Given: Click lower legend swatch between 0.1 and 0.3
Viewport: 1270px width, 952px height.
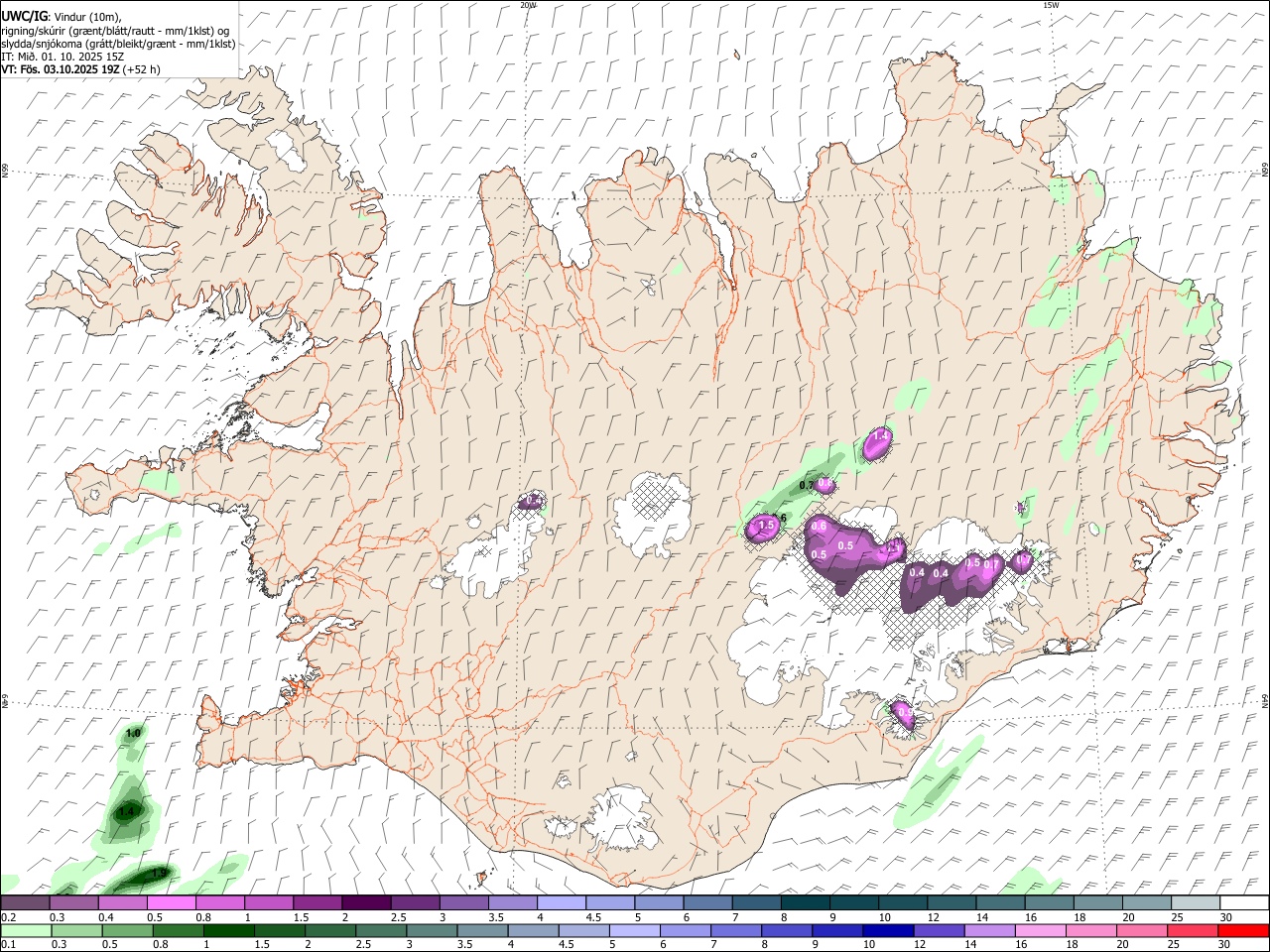Looking at the screenshot, I should [26, 931].
